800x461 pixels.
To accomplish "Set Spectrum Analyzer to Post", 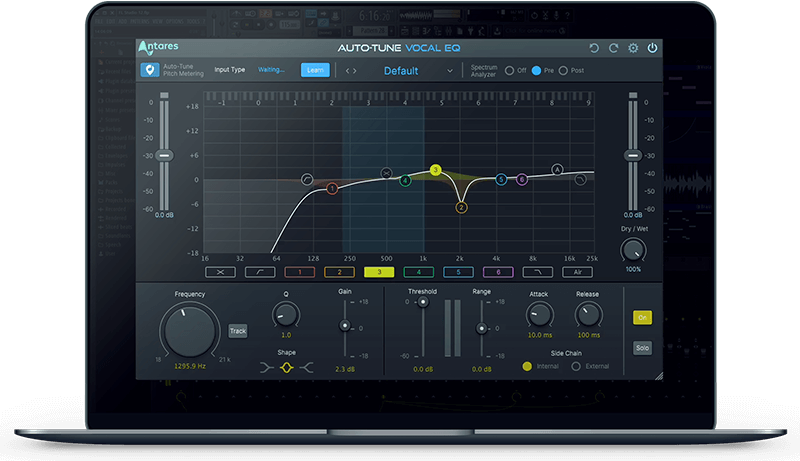I will click(563, 71).
